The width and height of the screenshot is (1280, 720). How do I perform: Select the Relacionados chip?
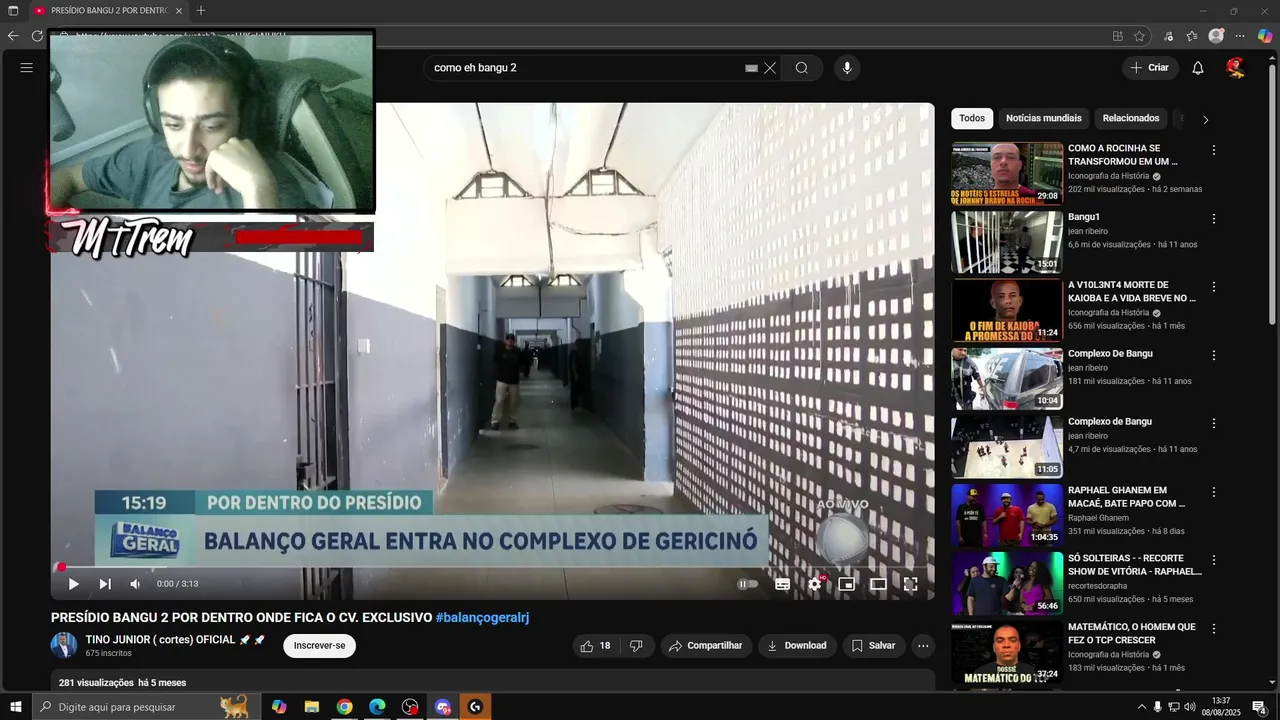coord(1131,118)
